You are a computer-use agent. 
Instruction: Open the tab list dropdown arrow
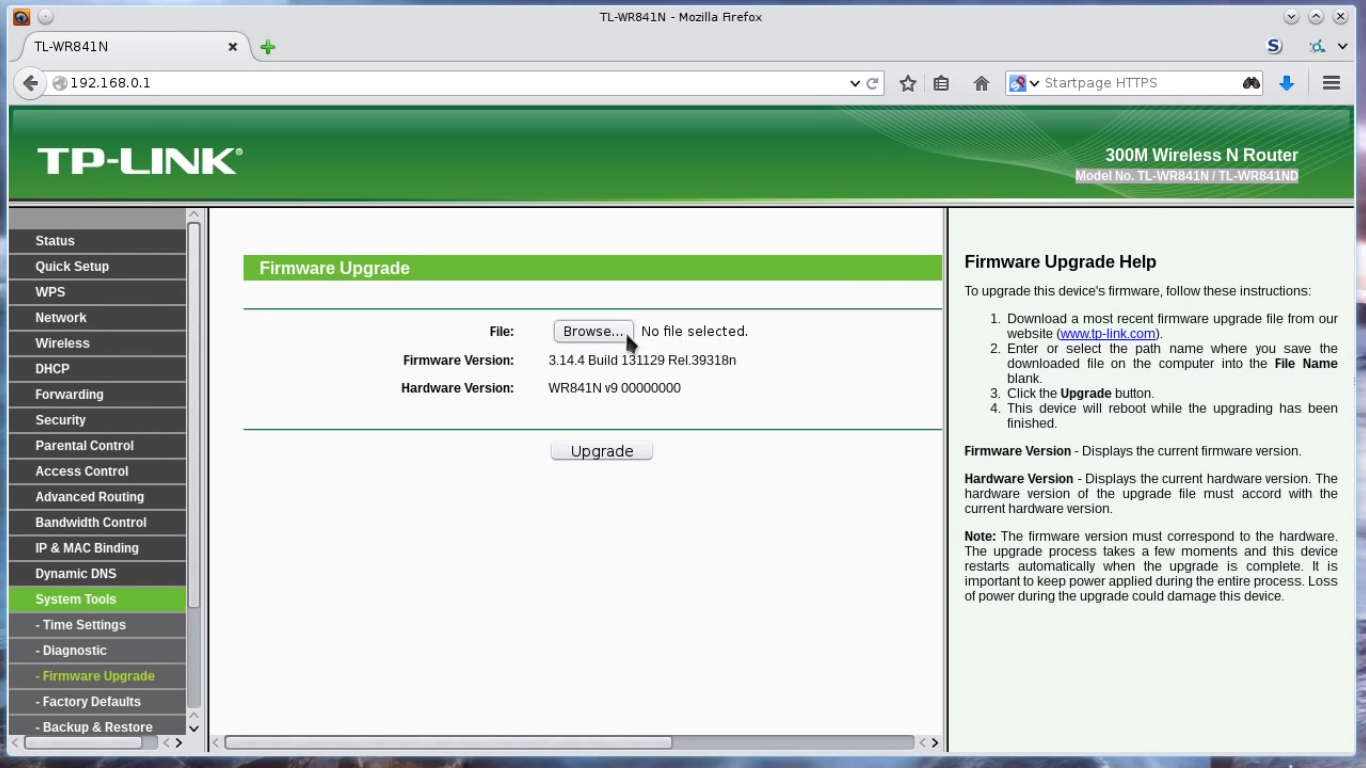[x=1342, y=46]
